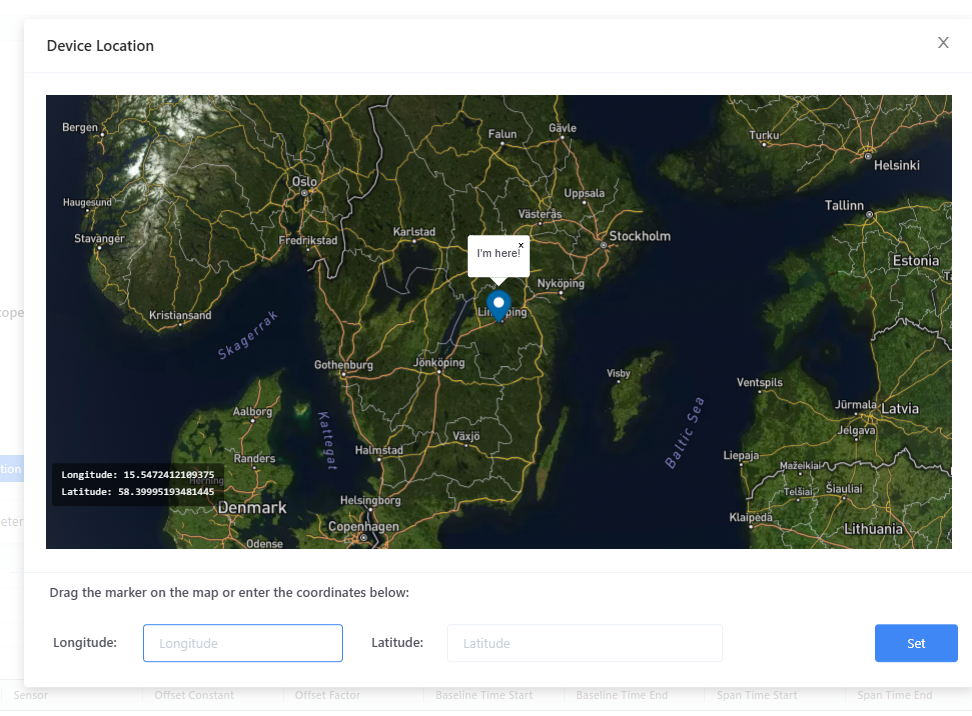Click the Offset Factor column header
The width and height of the screenshot is (972, 716).
(327, 695)
